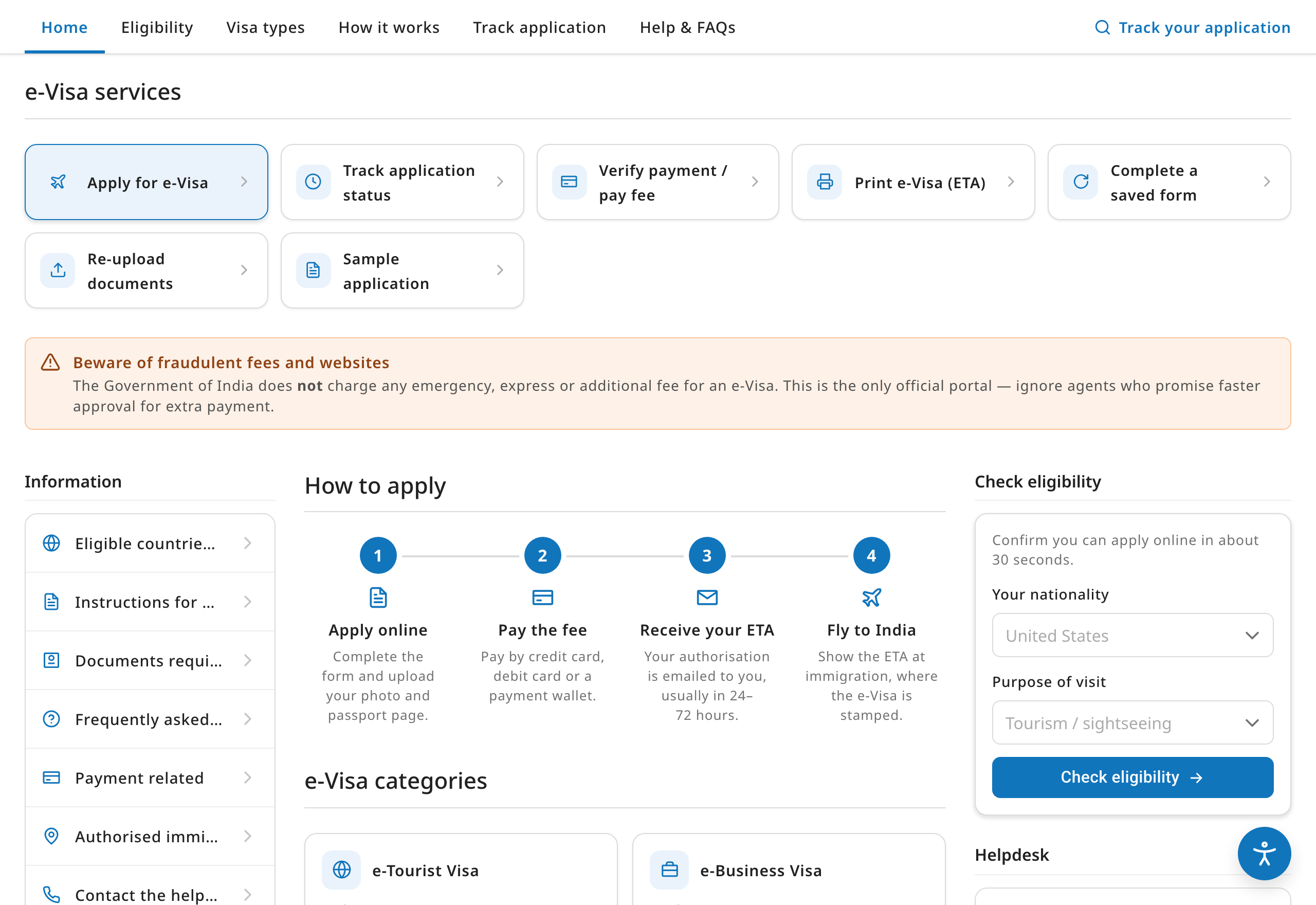
Task: Click the airplane icon on Apply for e-Visa
Action: click(58, 182)
